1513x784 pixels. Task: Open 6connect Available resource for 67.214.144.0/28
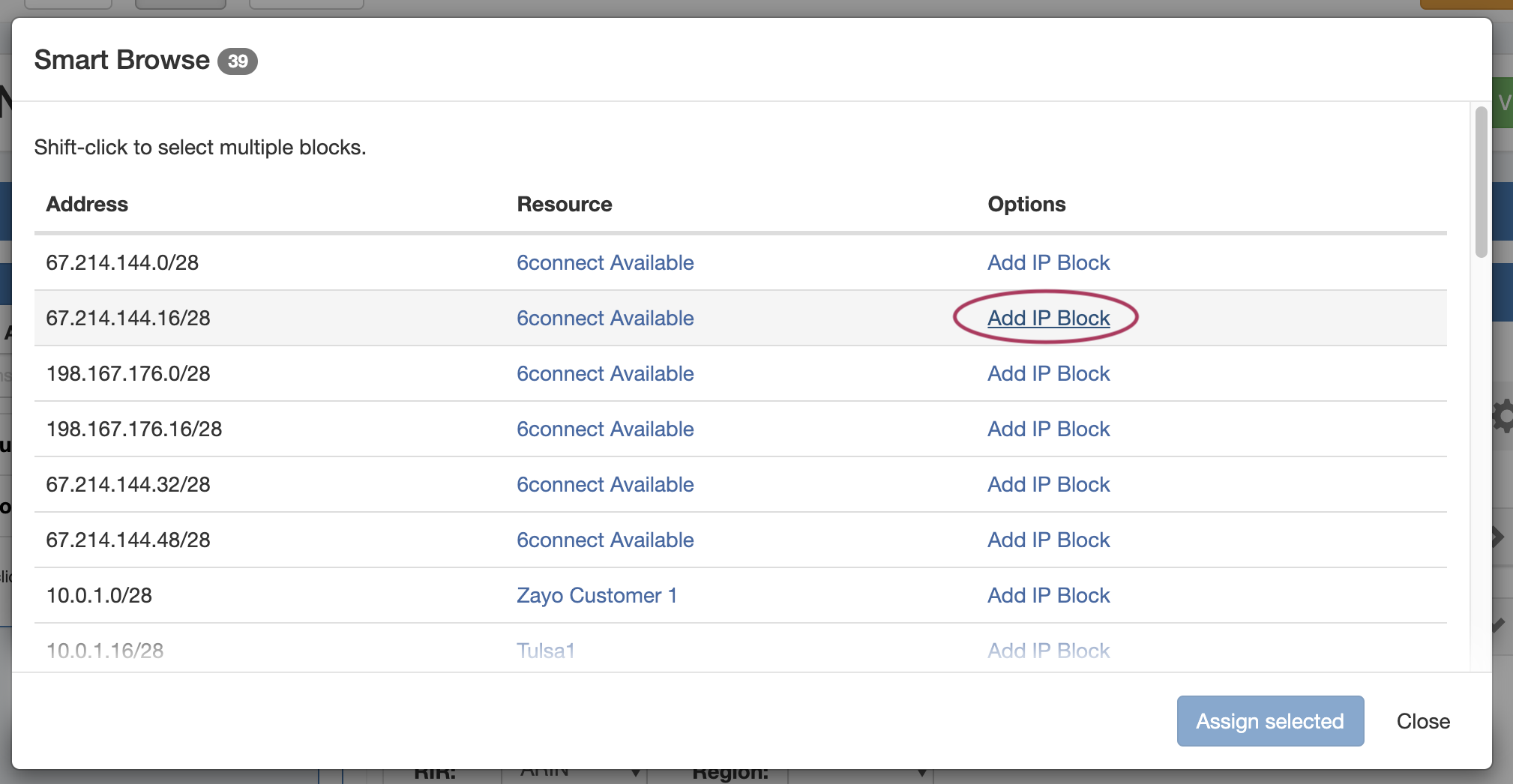pos(605,263)
